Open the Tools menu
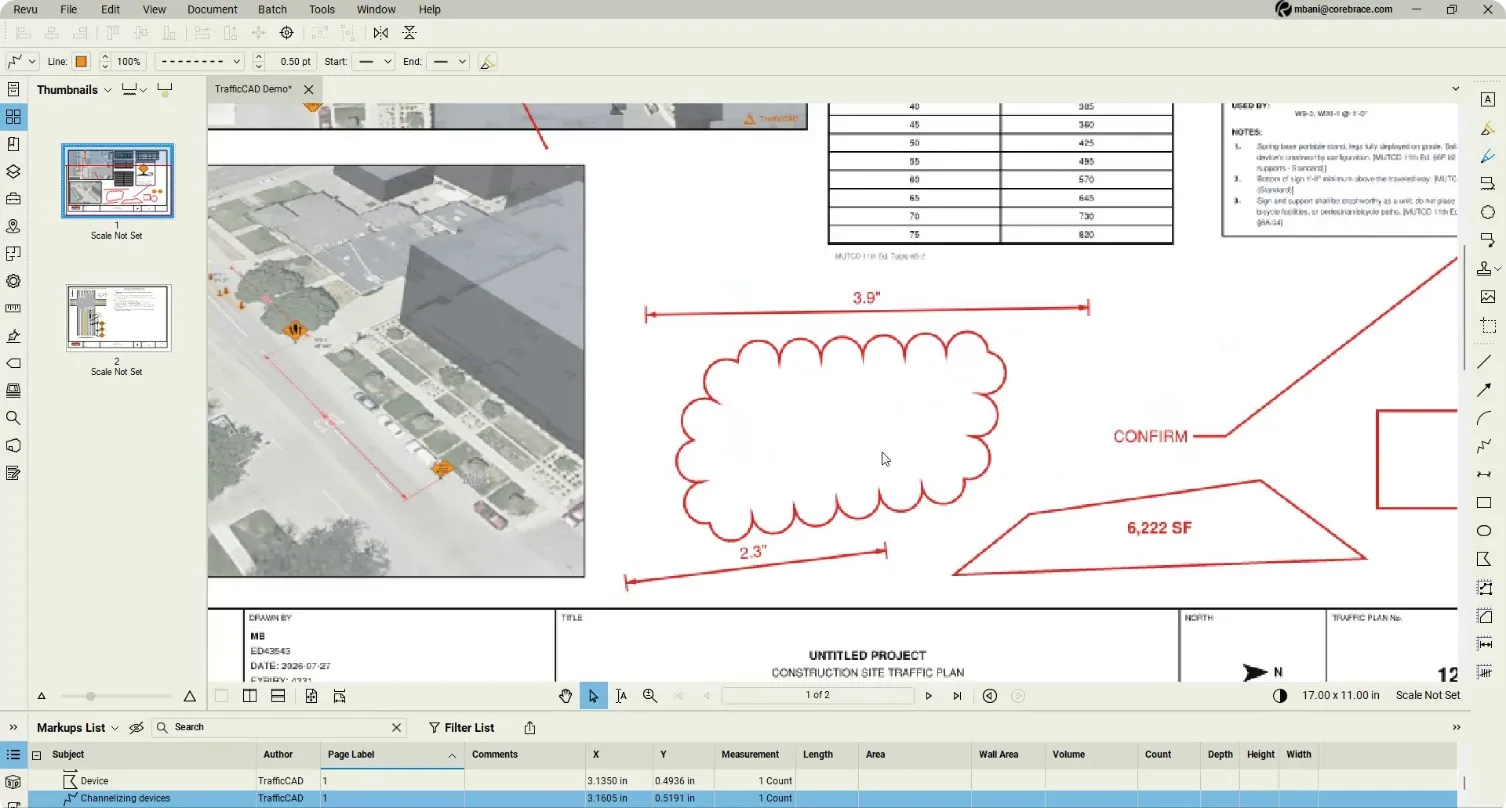This screenshot has height=808, width=1506. point(322,9)
